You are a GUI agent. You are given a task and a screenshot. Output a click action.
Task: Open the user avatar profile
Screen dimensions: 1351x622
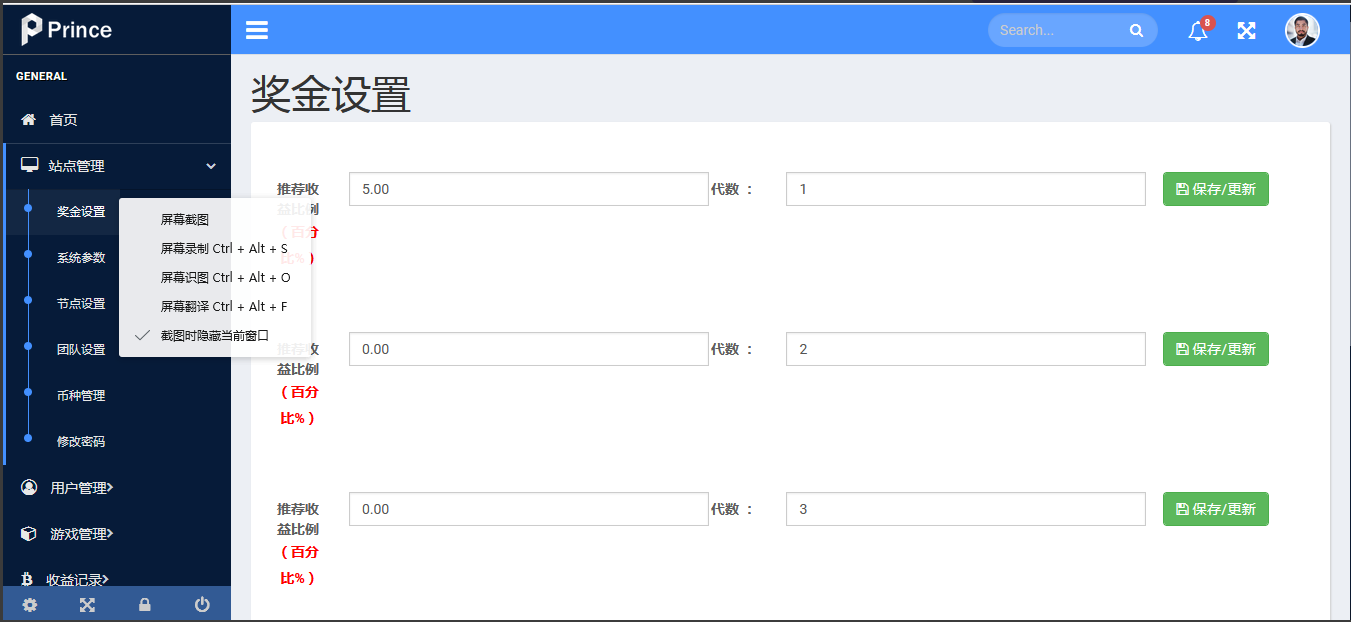[x=1302, y=30]
